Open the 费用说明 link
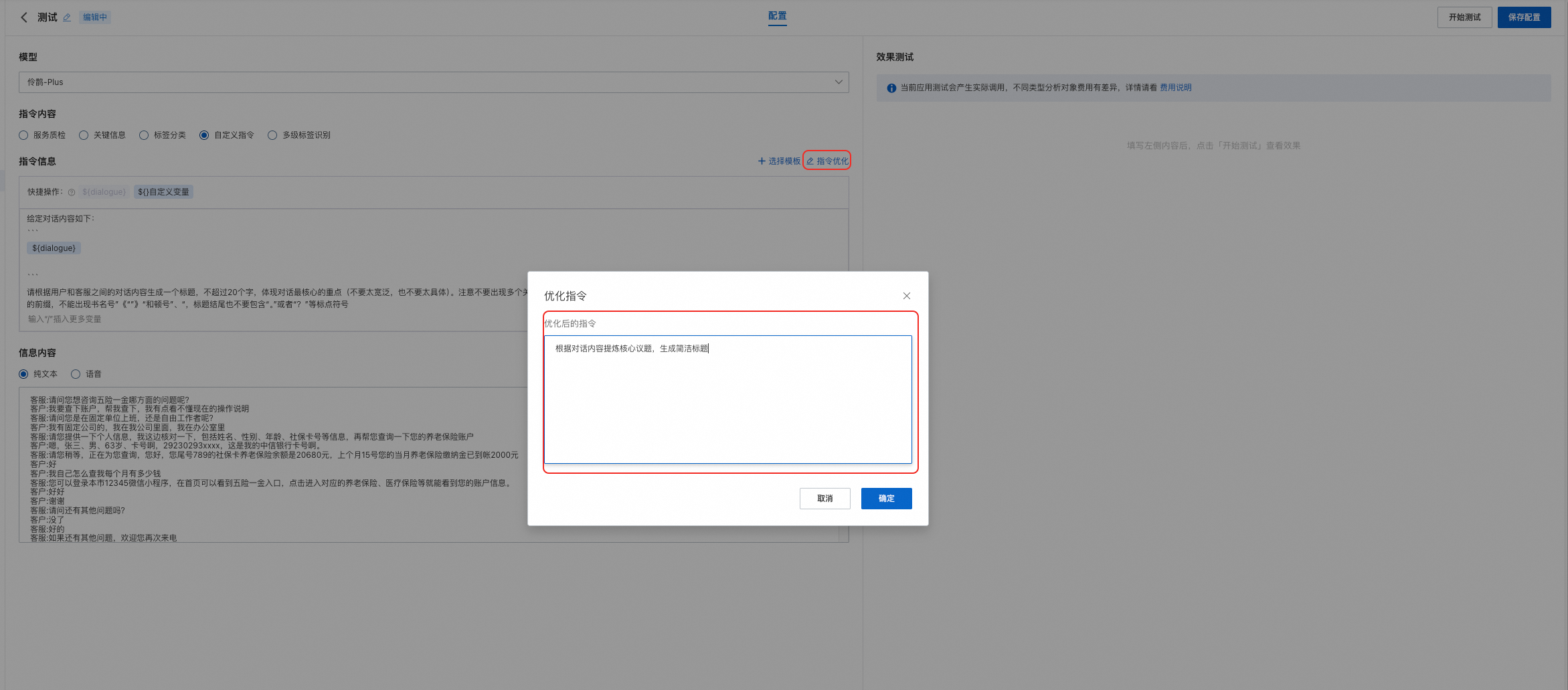Image resolution: width=1568 pixels, height=690 pixels. point(1176,88)
